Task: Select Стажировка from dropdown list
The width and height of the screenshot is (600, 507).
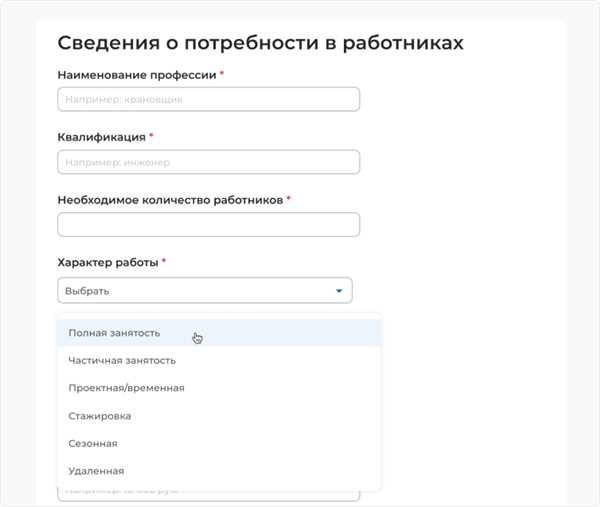Action: click(x=218, y=416)
